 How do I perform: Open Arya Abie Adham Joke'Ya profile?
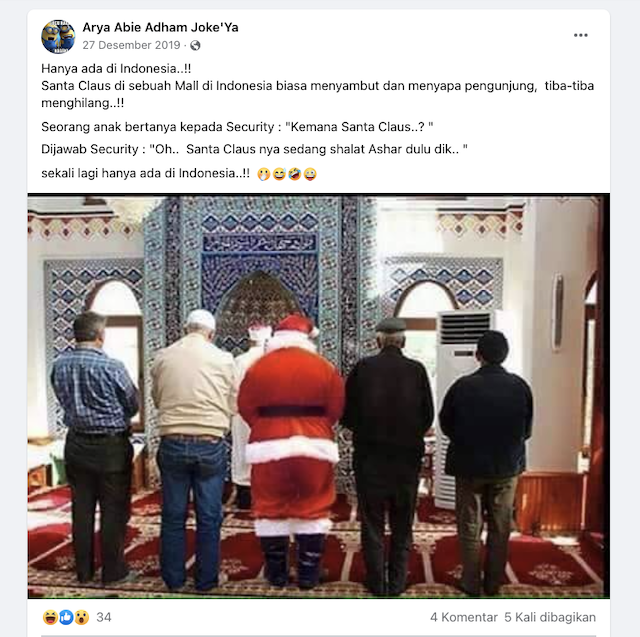pyautogui.click(x=160, y=27)
